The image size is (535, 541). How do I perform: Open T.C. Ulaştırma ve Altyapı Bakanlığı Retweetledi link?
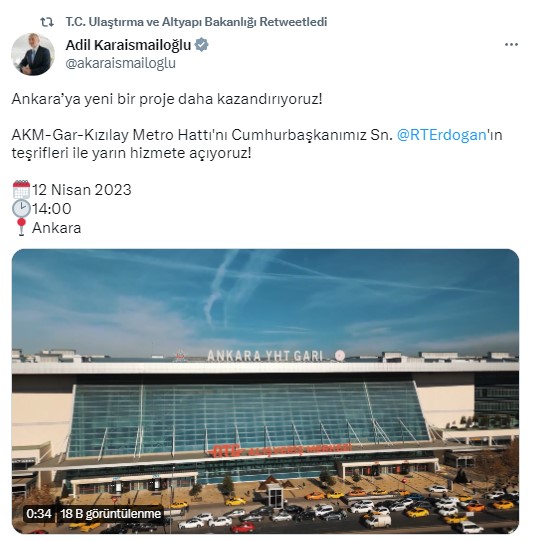click(196, 22)
